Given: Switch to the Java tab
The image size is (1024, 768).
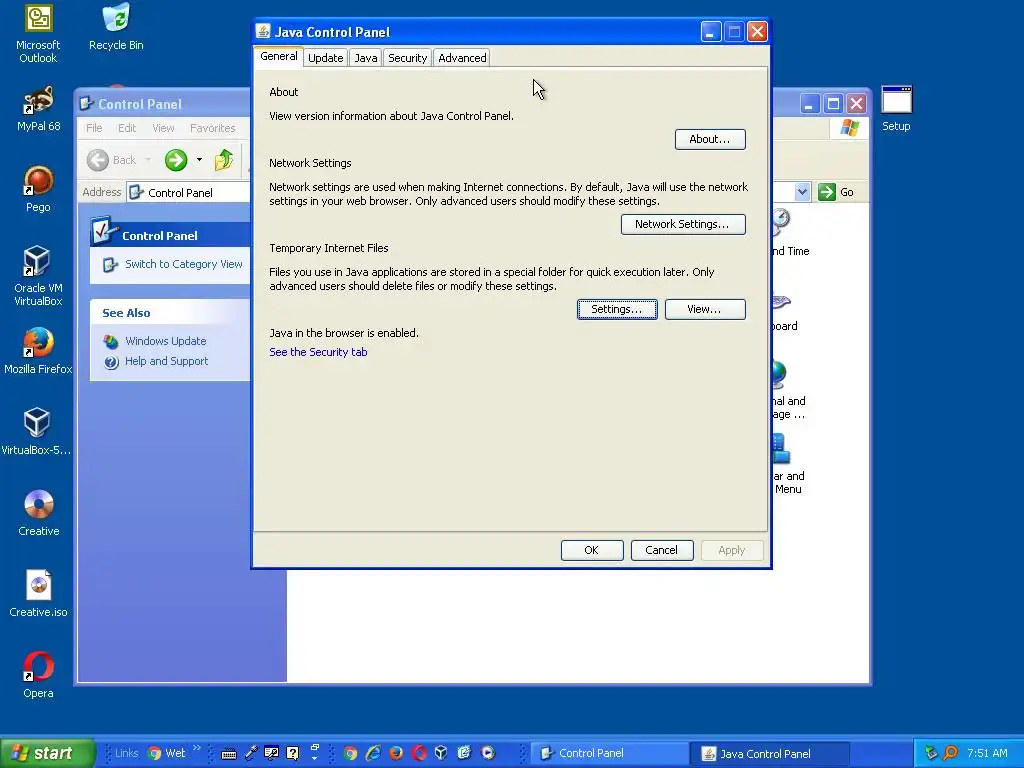Looking at the screenshot, I should click(x=366, y=58).
